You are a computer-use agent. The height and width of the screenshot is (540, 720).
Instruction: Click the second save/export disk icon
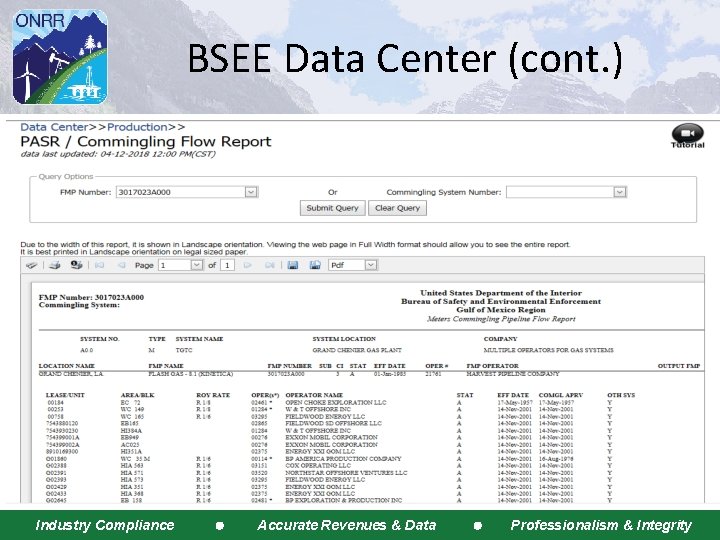[x=315, y=265]
